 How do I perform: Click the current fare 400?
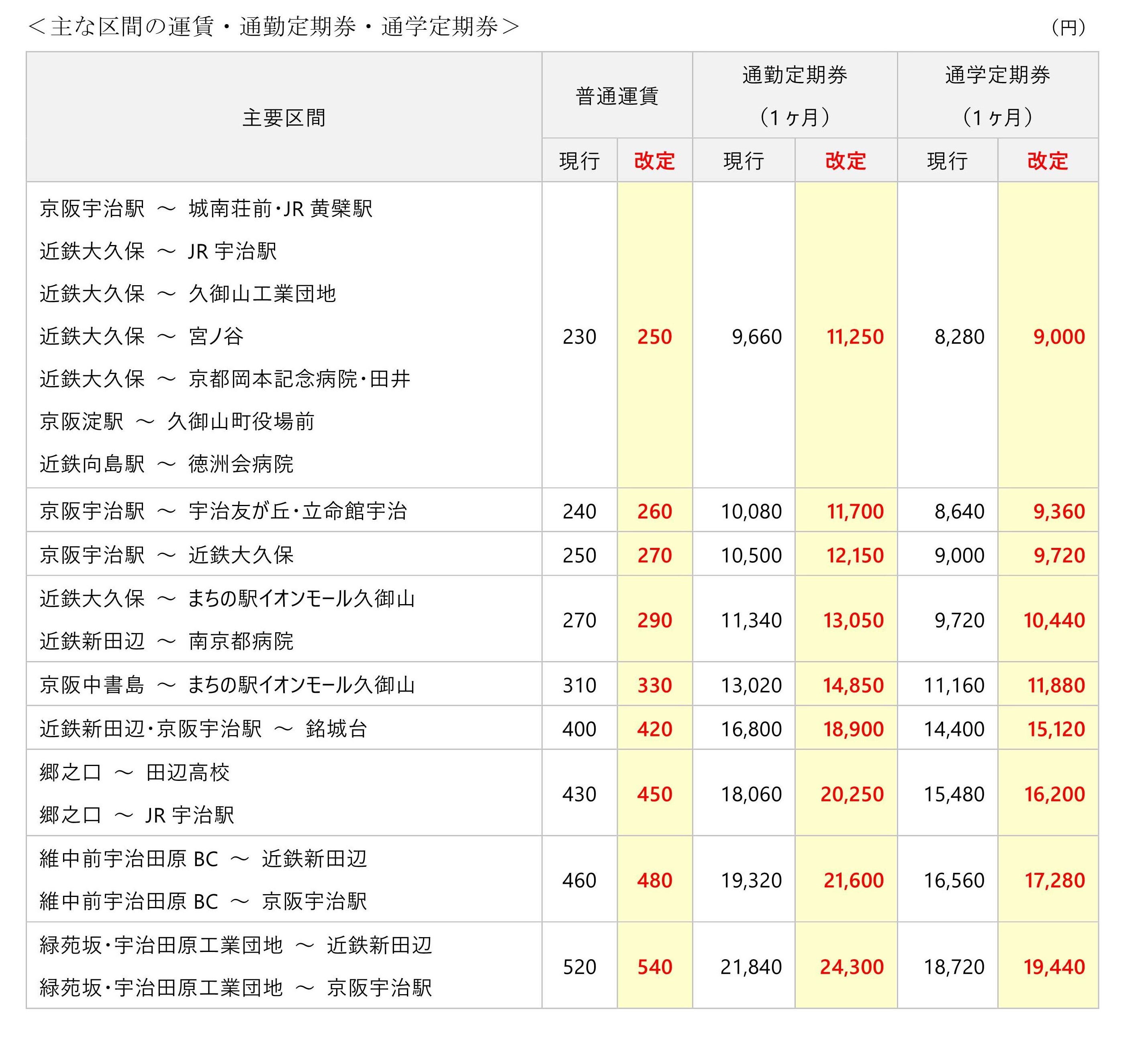point(579,729)
